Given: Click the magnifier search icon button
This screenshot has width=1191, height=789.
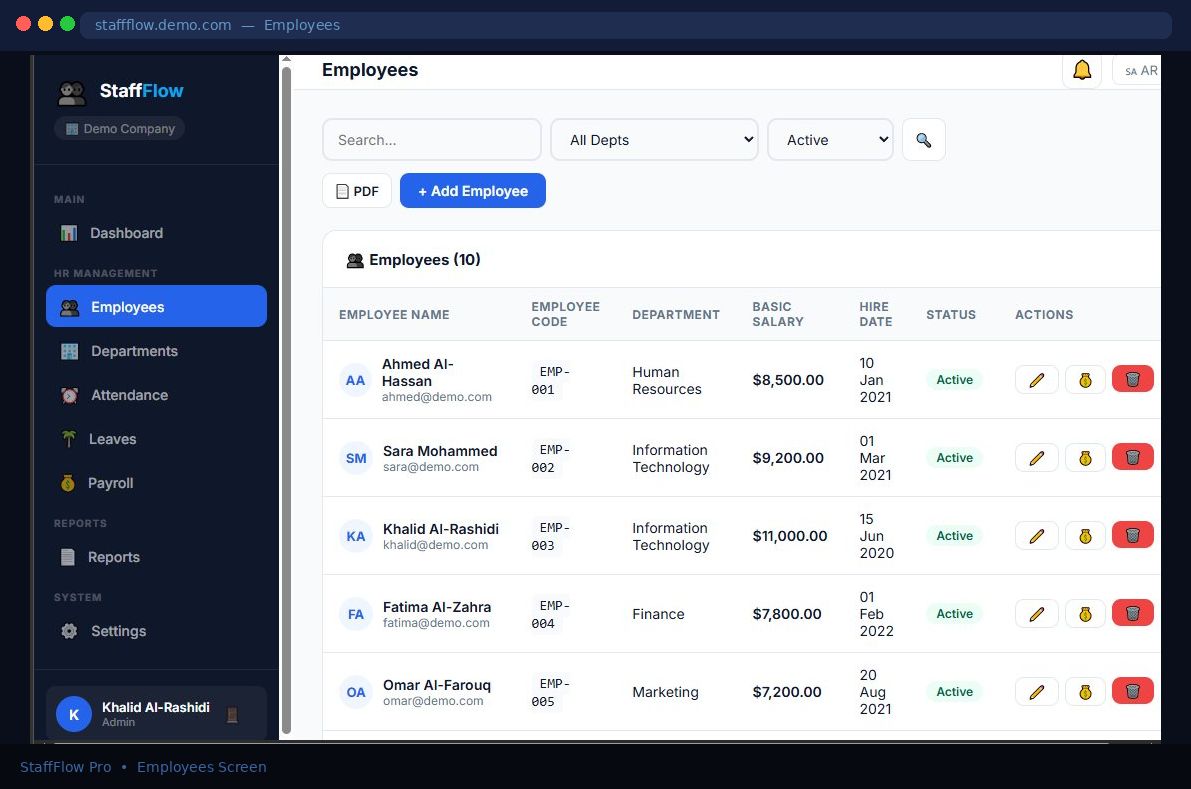Looking at the screenshot, I should pos(923,140).
